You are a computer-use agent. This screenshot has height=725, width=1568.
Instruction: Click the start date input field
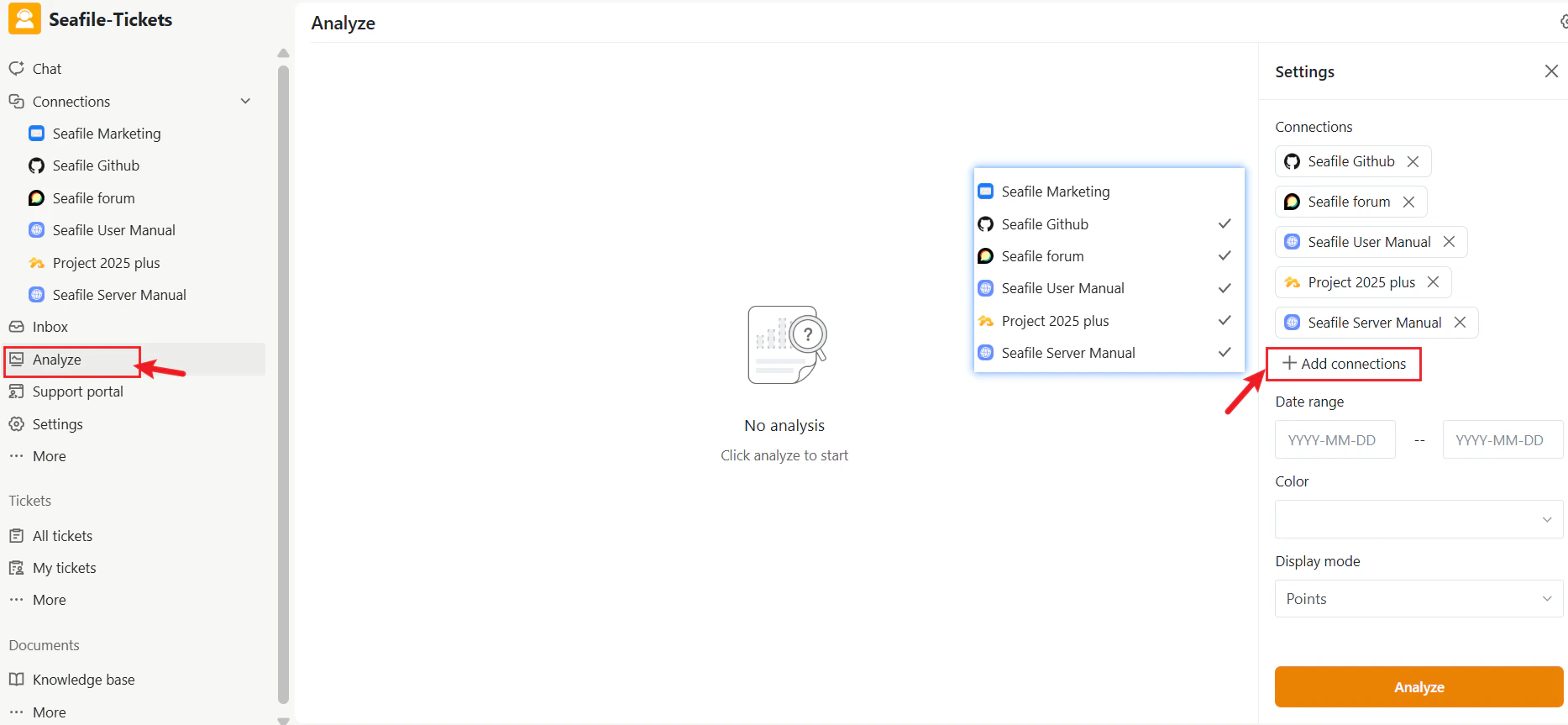(x=1335, y=440)
